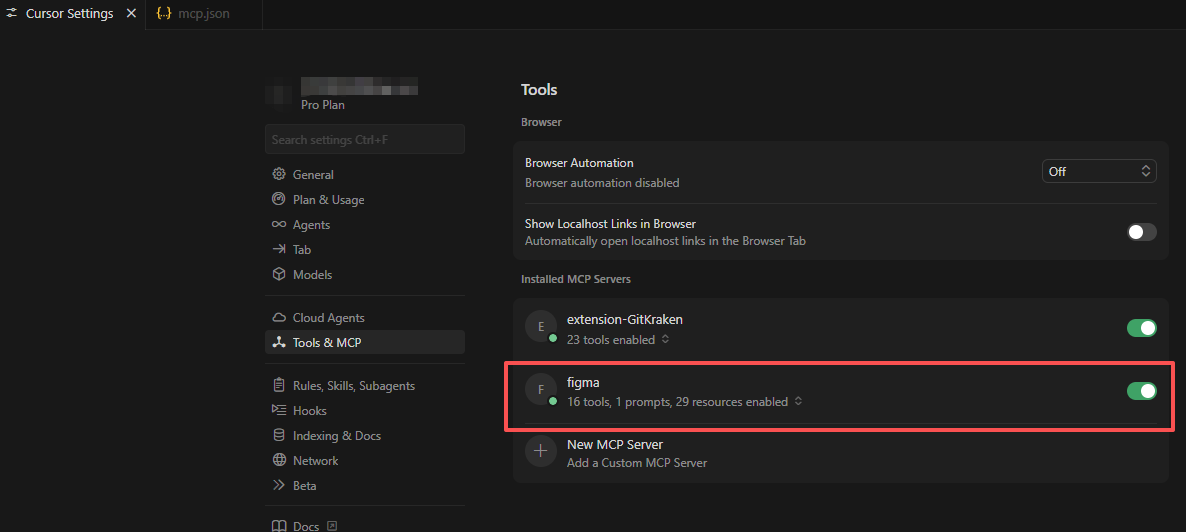Click the Beta double-chevron icon
The height and width of the screenshot is (532, 1186).
point(278,485)
